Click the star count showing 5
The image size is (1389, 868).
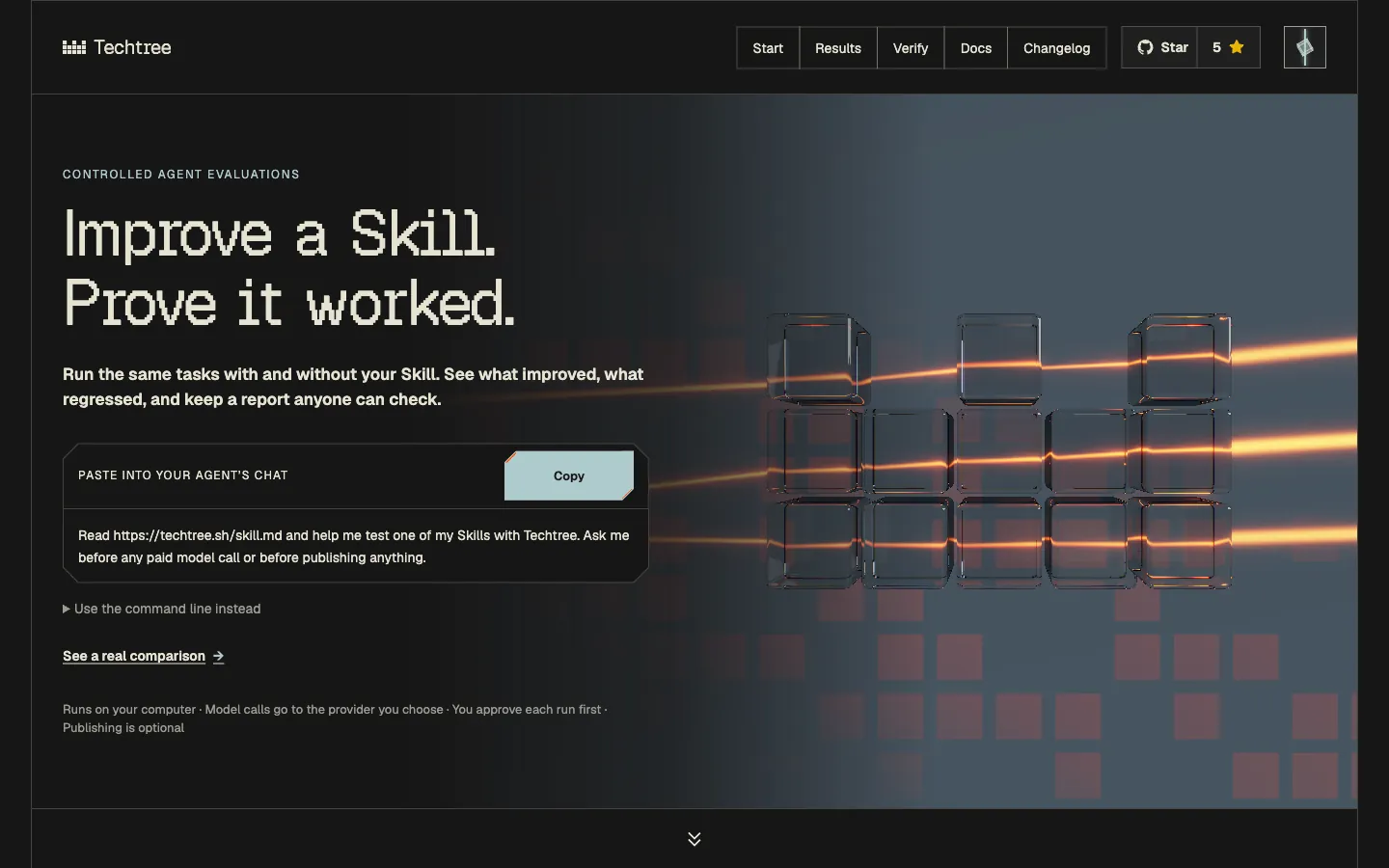[1228, 47]
